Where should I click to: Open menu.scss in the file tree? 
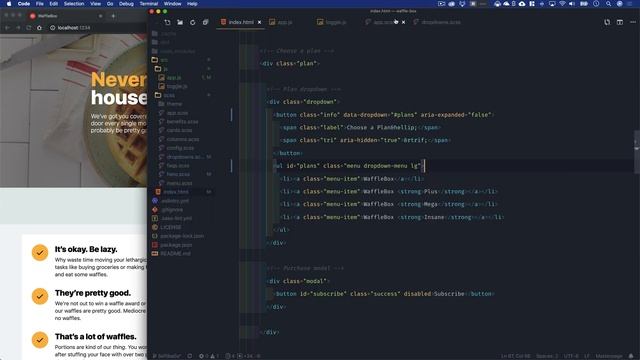(176, 183)
